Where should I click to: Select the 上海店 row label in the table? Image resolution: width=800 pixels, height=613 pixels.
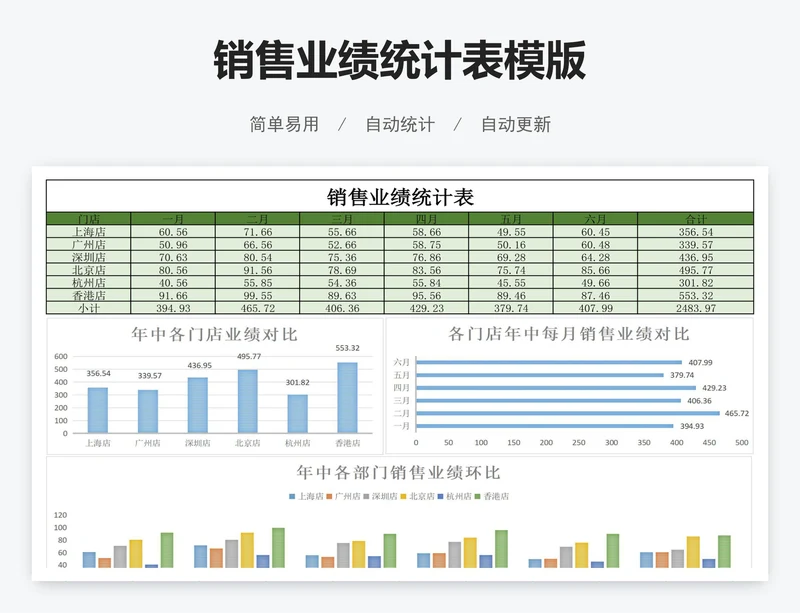(x=89, y=232)
